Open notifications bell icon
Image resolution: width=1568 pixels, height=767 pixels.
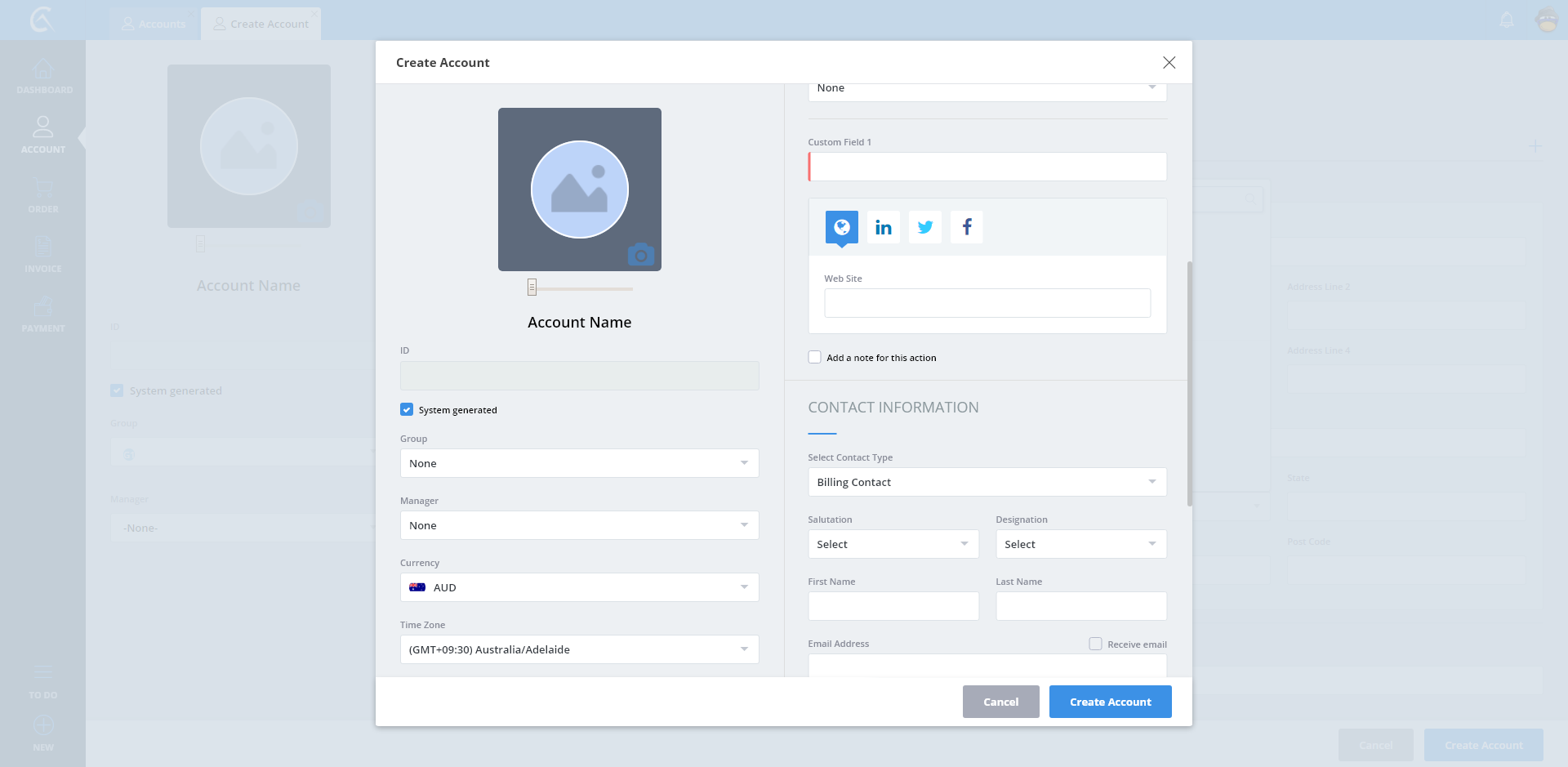pos(1507,20)
